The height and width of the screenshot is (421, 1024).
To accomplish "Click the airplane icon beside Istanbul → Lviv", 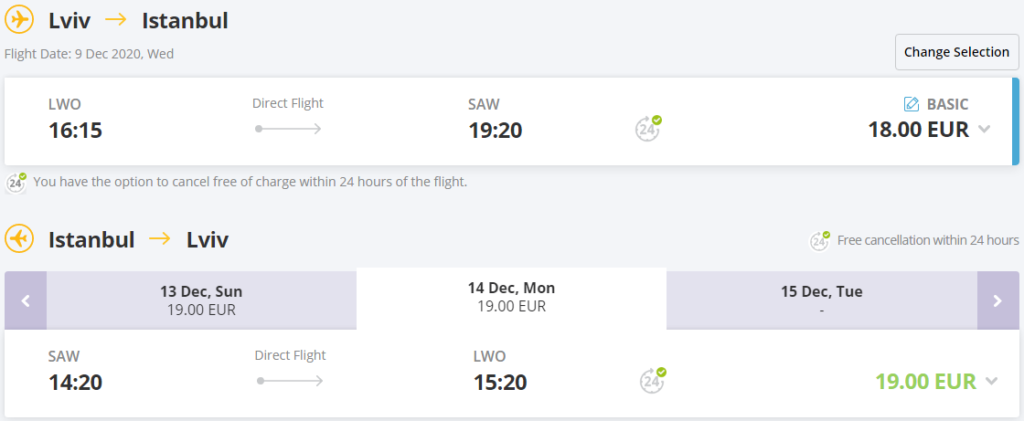I will pos(19,240).
